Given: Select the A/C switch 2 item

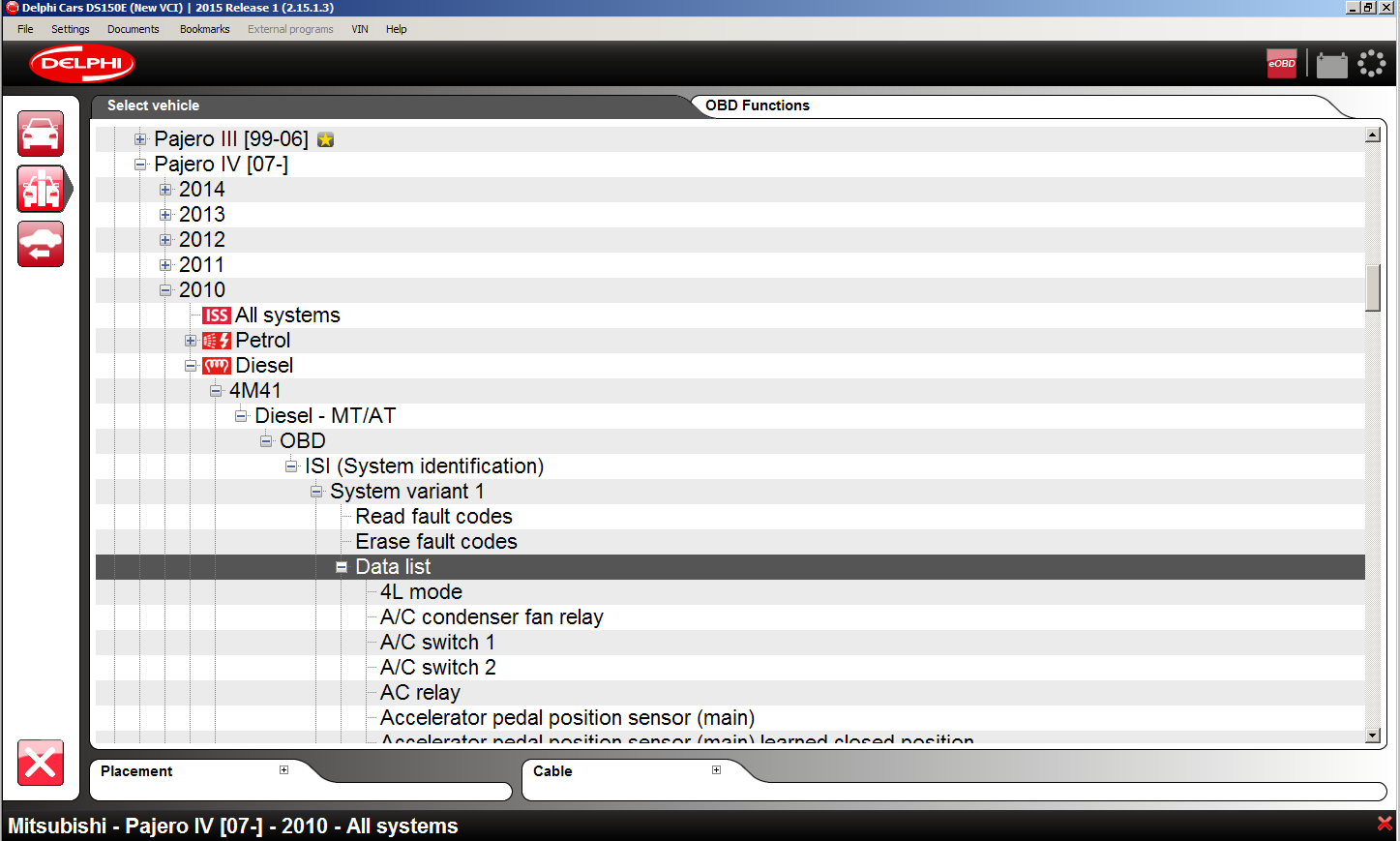Looking at the screenshot, I should pyautogui.click(x=438, y=668).
